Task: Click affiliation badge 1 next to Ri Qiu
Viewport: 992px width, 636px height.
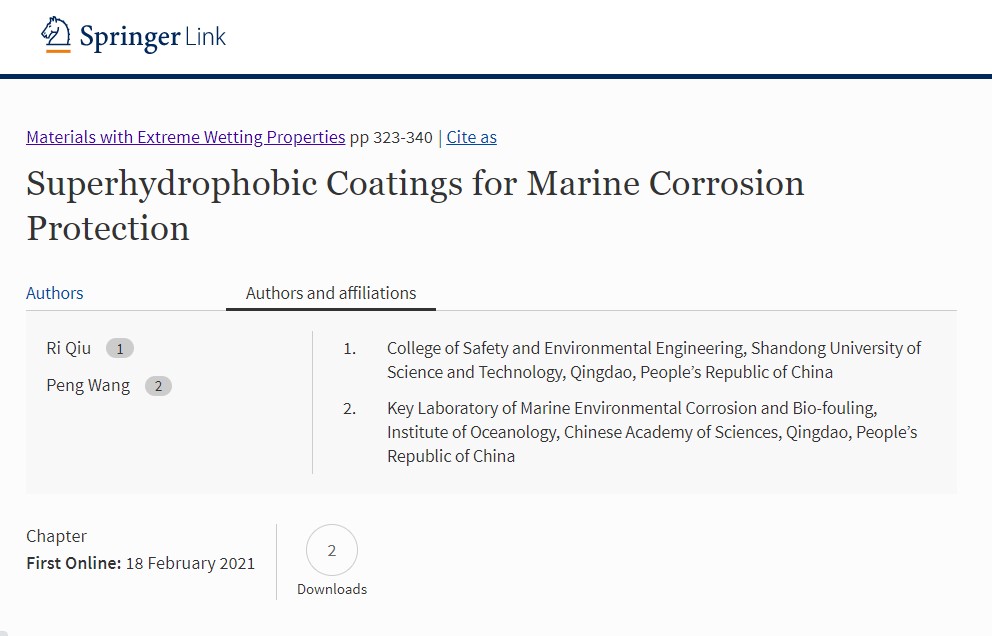Action: click(x=120, y=349)
